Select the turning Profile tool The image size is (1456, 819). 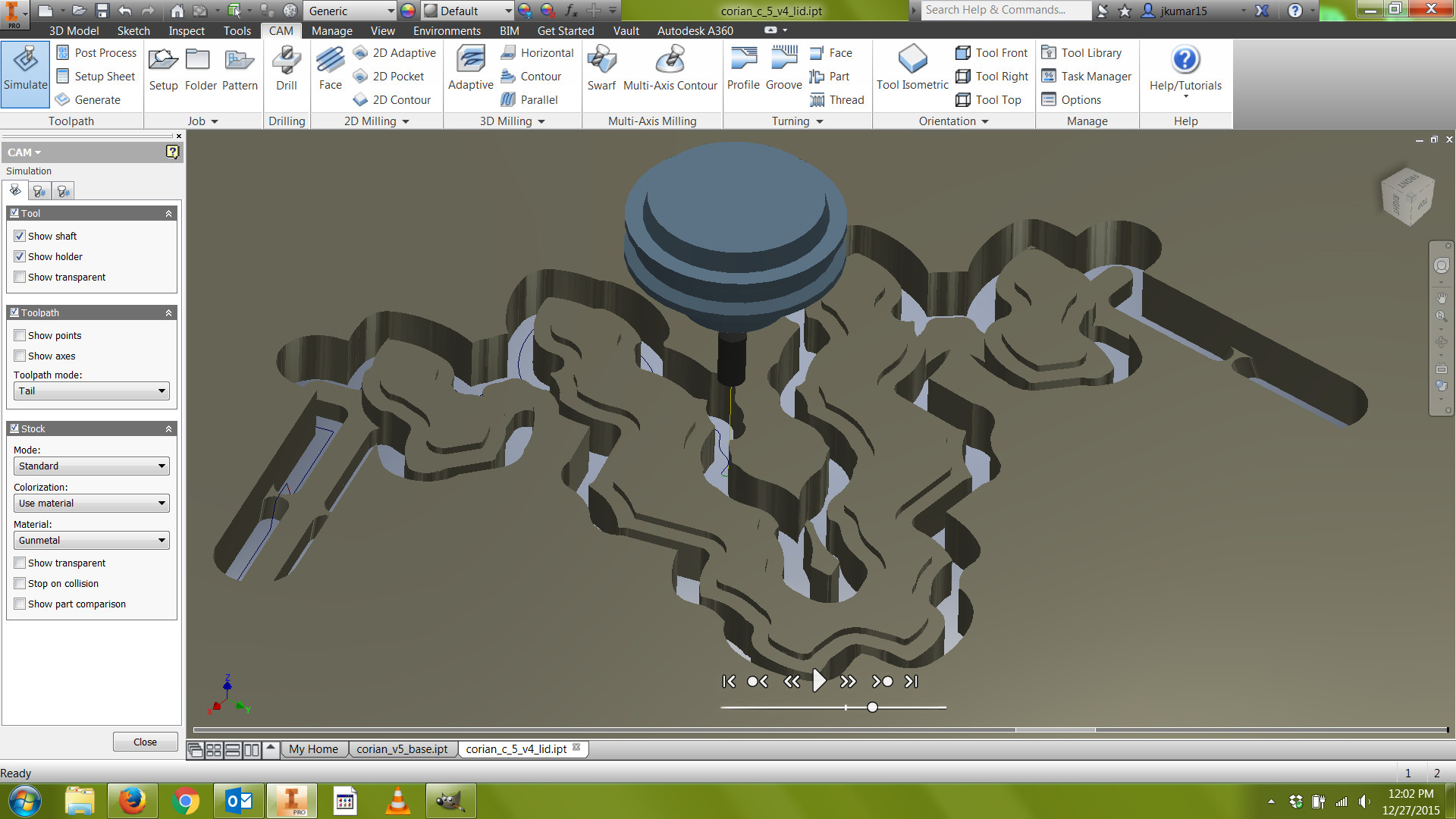point(743,69)
